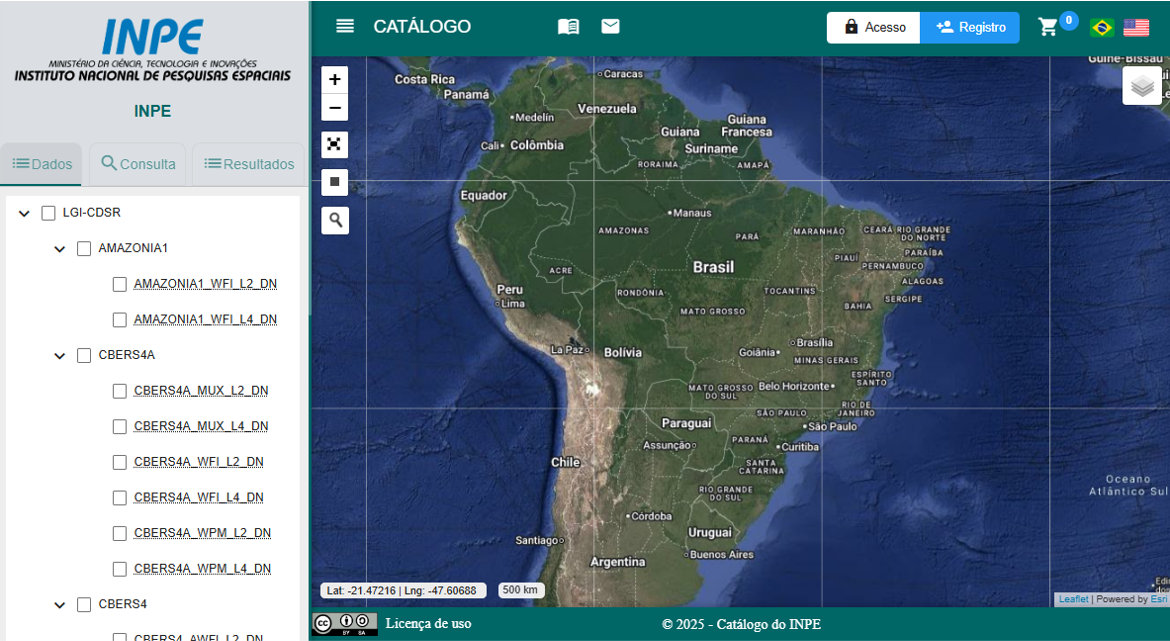
Task: Switch language with USA flag
Action: click(x=1136, y=28)
